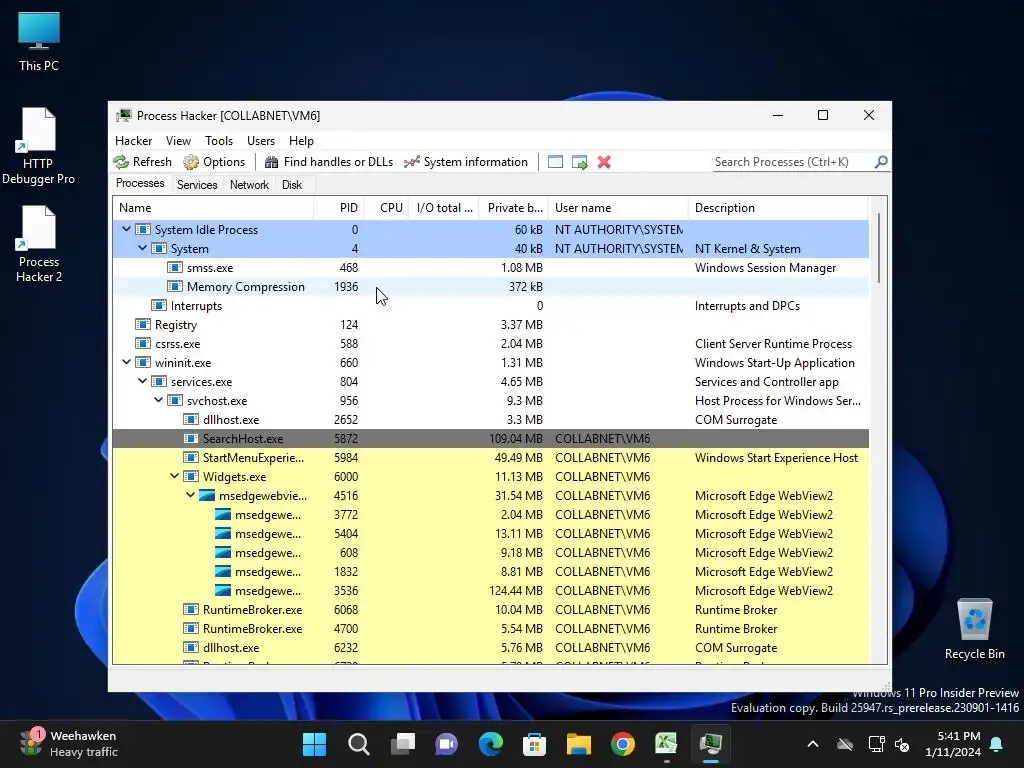Click the search magnifier icon in Process Hacker
The height and width of the screenshot is (768, 1024).
click(881, 161)
